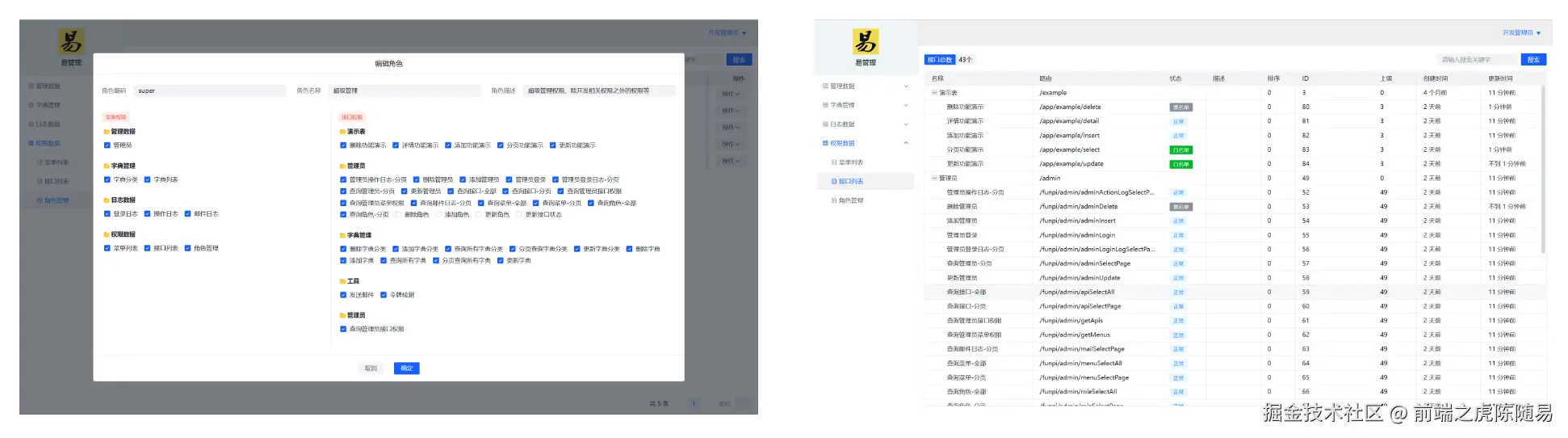
Task: Open the 开发管理员 user dropdown on API list page
Action: tap(1522, 33)
